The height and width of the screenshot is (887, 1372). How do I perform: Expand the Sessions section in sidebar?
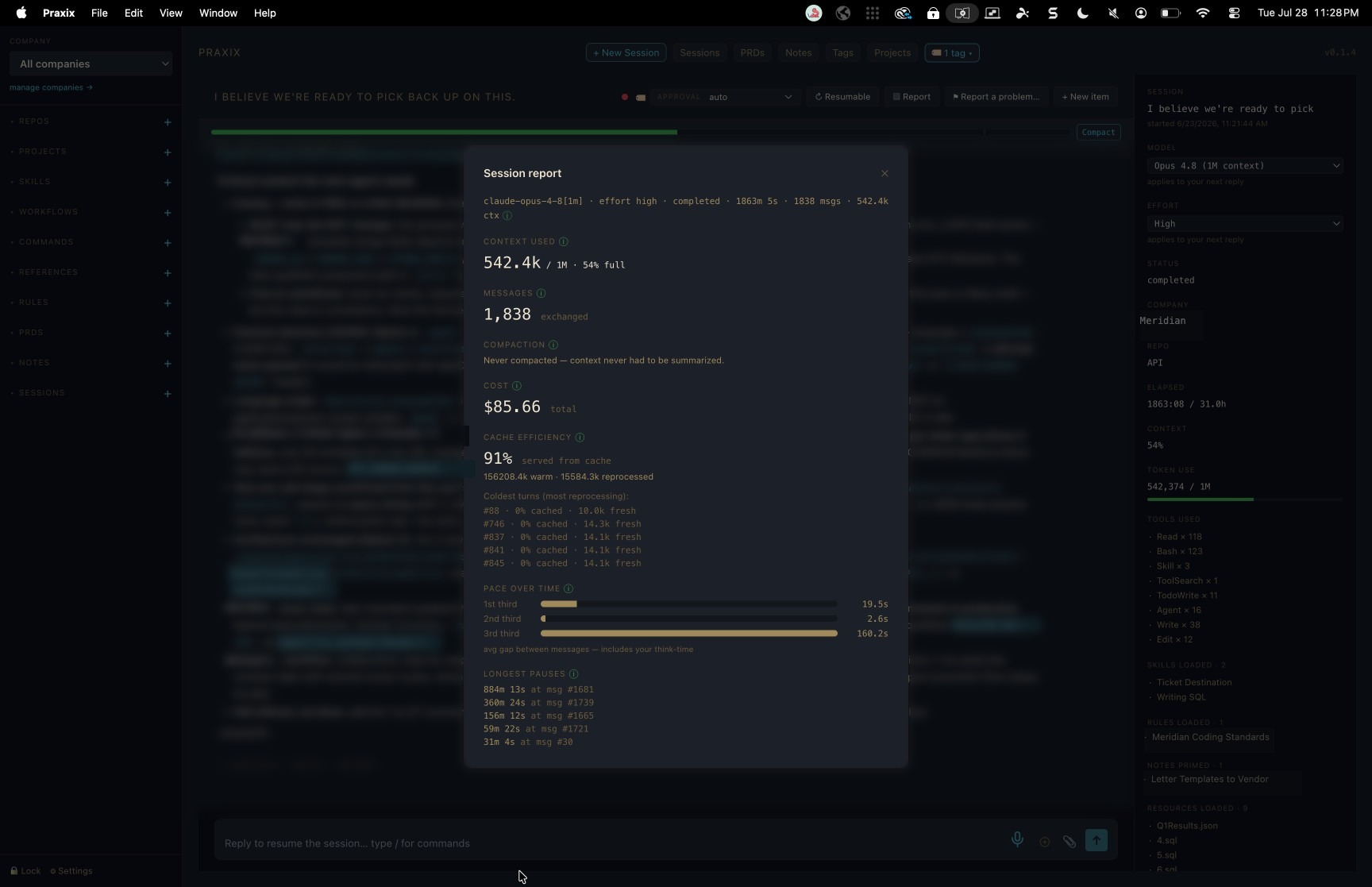(41, 393)
